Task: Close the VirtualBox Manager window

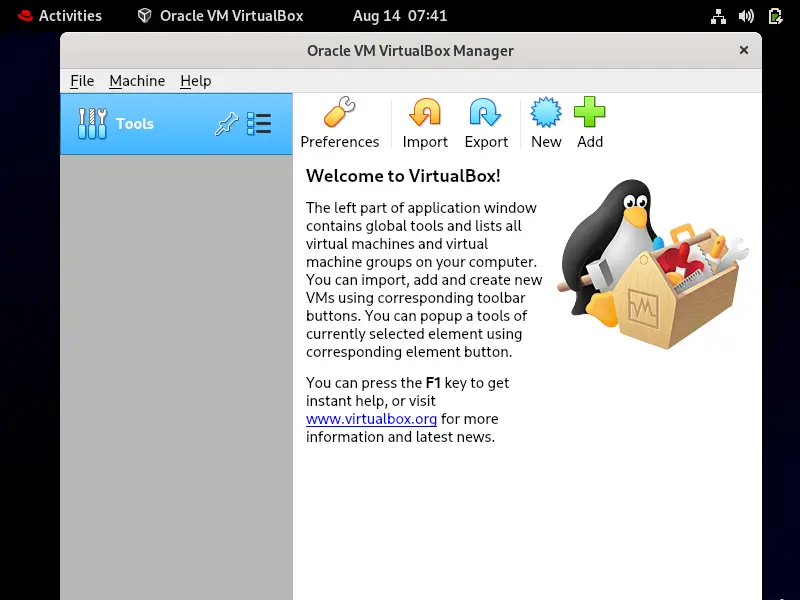Action: coord(744,50)
